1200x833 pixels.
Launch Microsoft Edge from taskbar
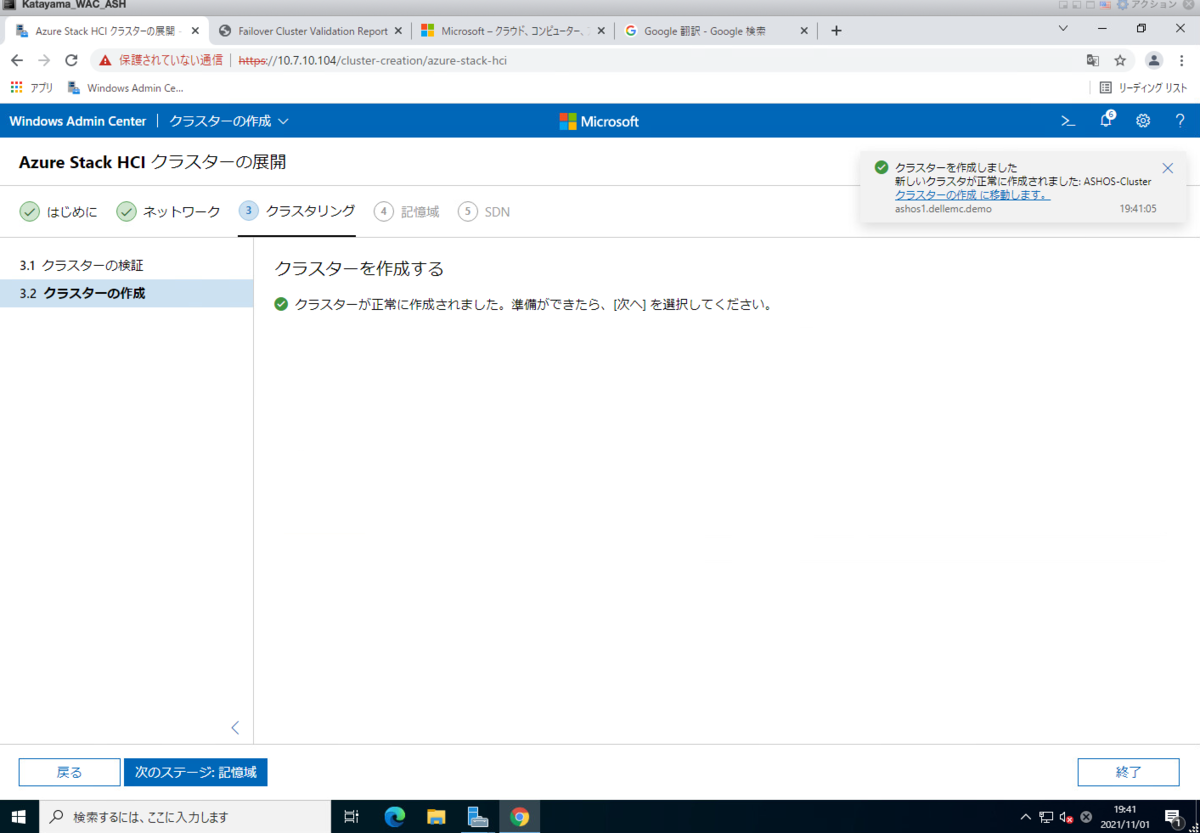(394, 817)
